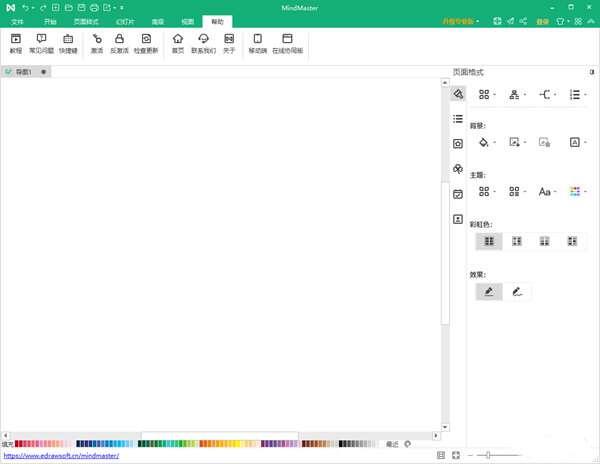Open the clipart sidebar panel icon
Image resolution: width=600 pixels, height=464 pixels.
pyautogui.click(x=457, y=169)
